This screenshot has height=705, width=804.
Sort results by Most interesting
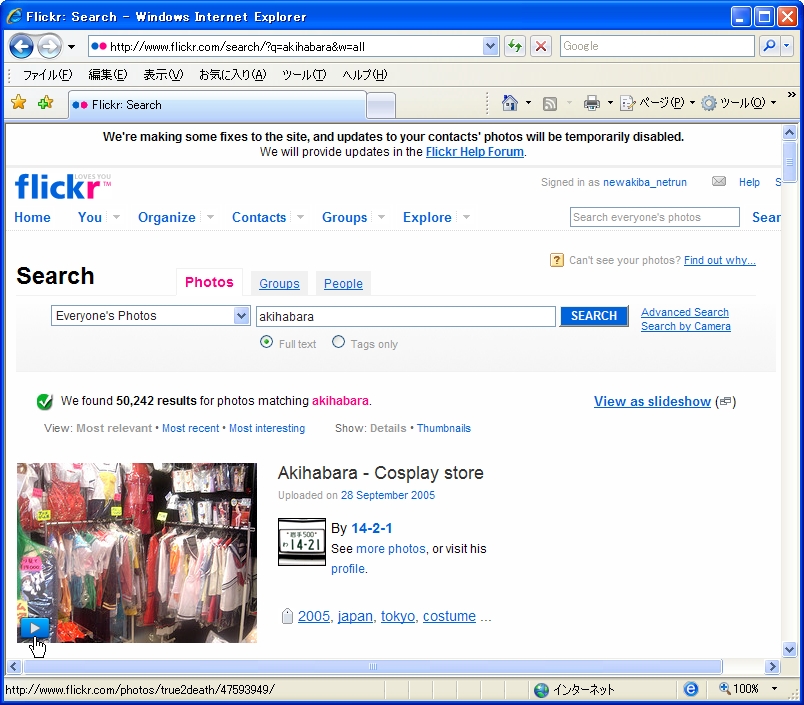tap(267, 428)
